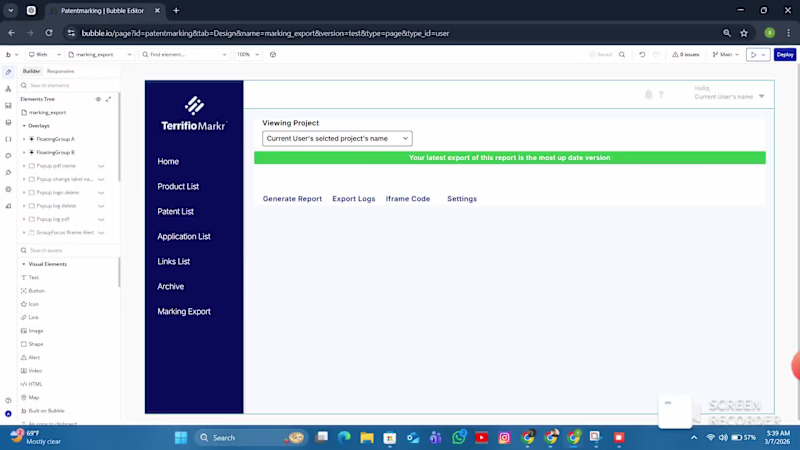Open the Logs chart icon in sidebar
This screenshot has width=800, height=450.
point(8,206)
